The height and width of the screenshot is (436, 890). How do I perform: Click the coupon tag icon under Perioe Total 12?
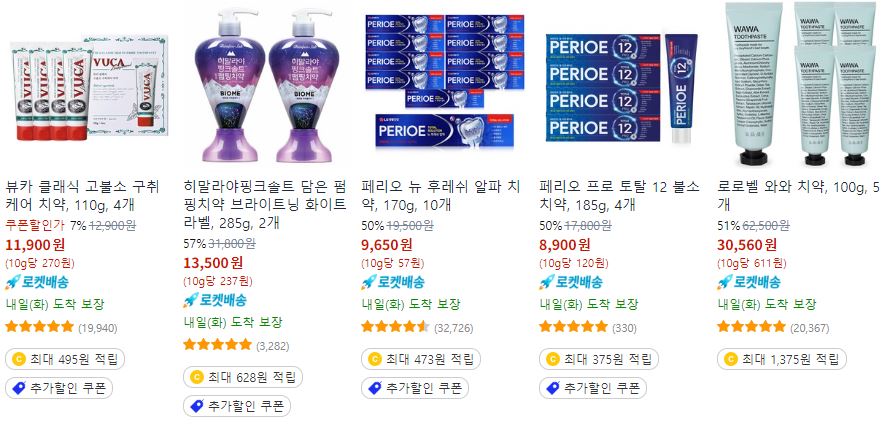[x=553, y=388]
